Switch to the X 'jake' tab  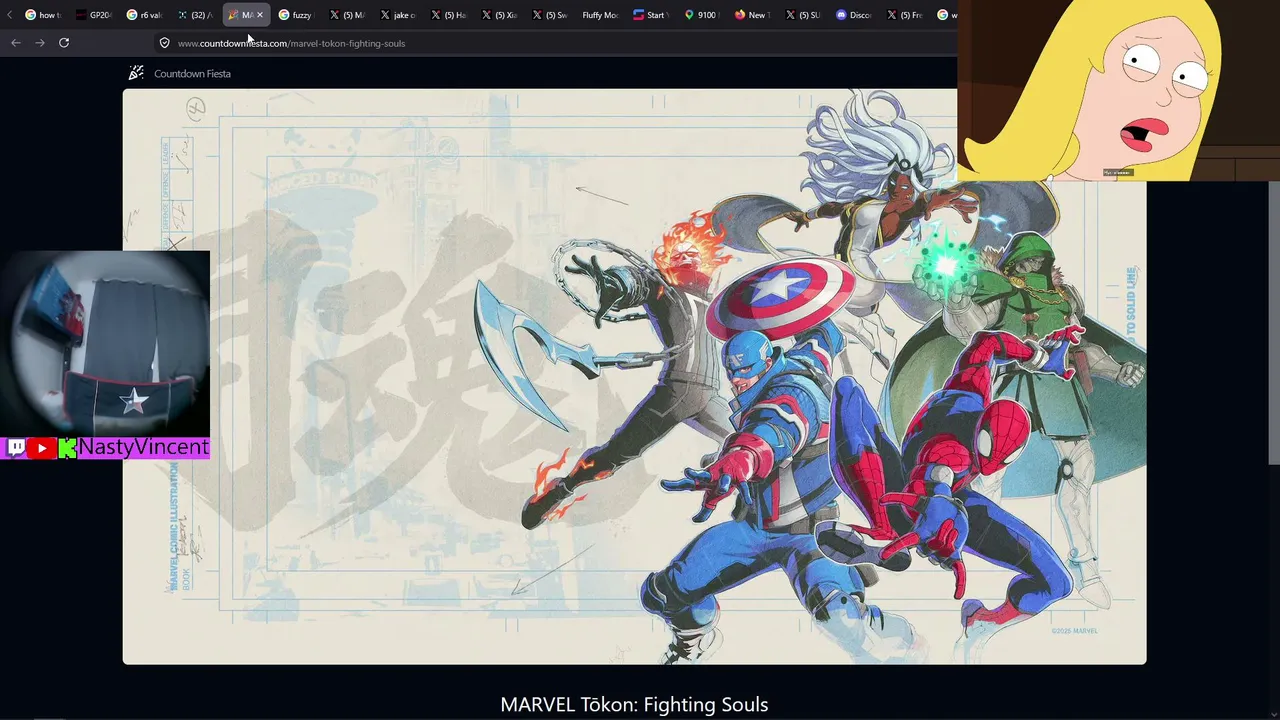tap(398, 15)
